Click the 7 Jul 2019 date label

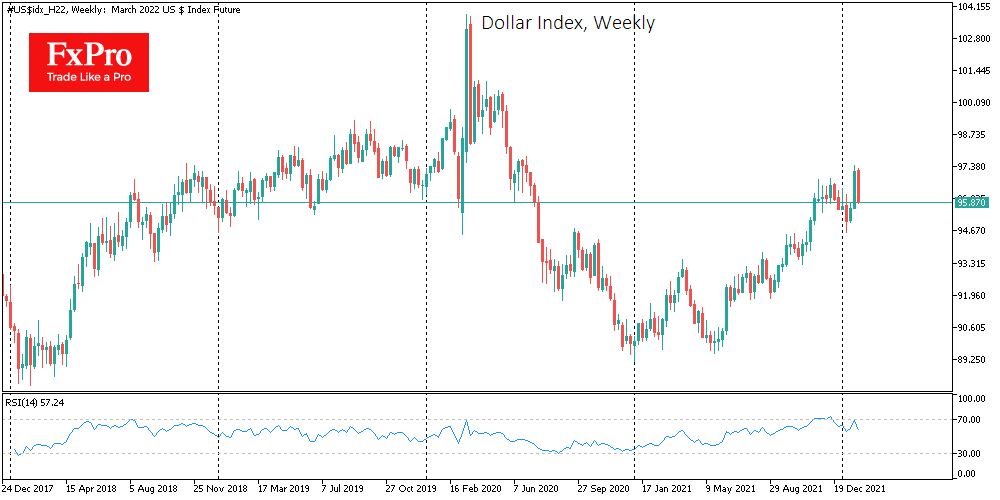click(341, 487)
